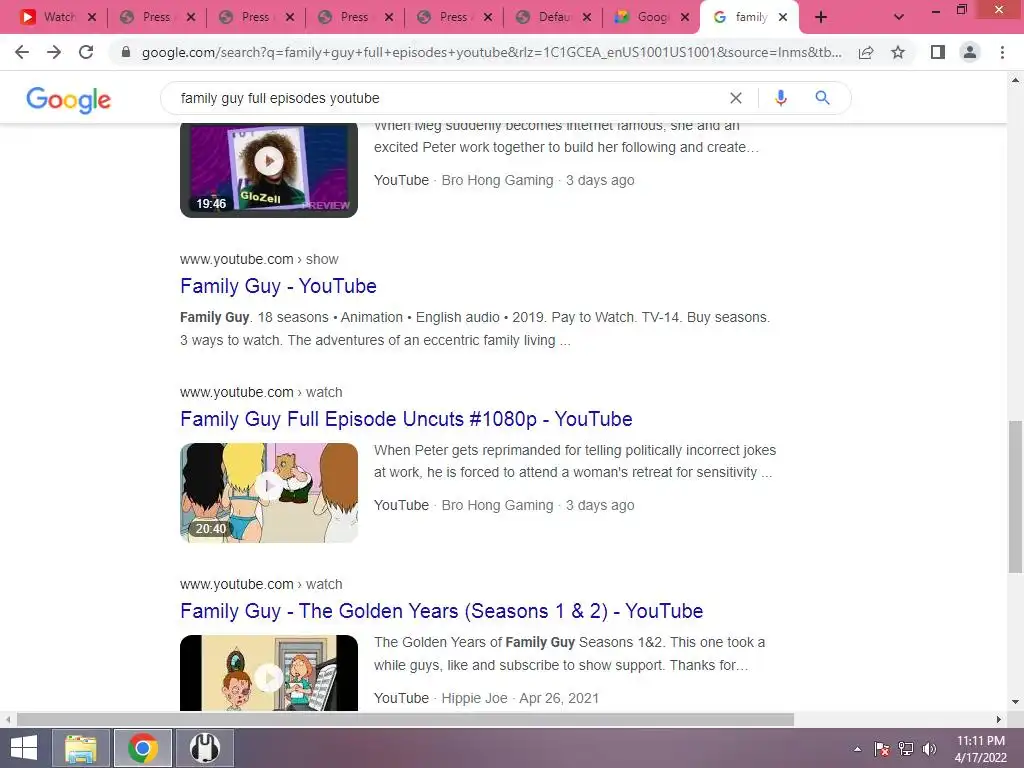
Task: Go forward with the browser forward arrow
Action: coord(54,52)
